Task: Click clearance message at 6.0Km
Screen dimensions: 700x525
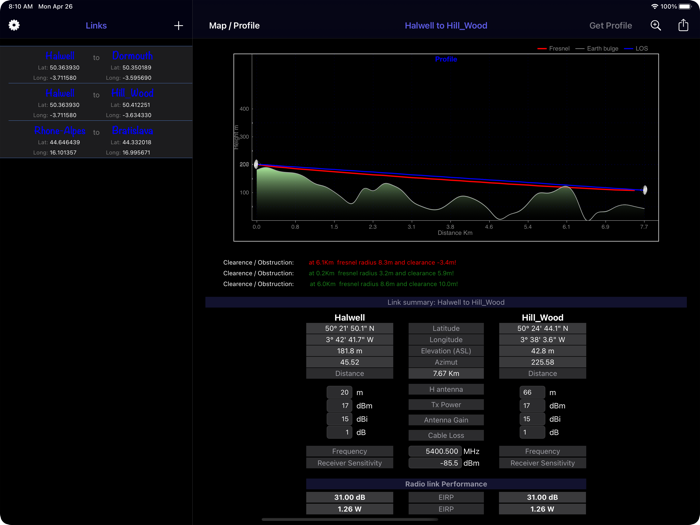Action: point(384,284)
